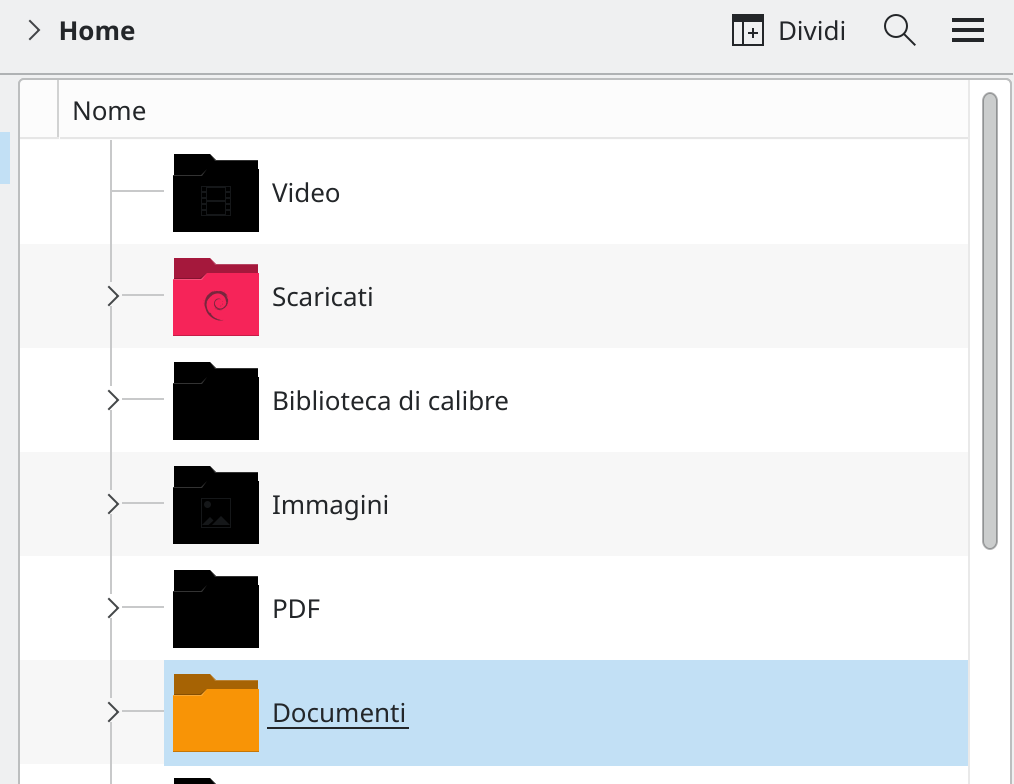
Task: Expand the Biblioteca di calibre folder
Action: coord(113,400)
